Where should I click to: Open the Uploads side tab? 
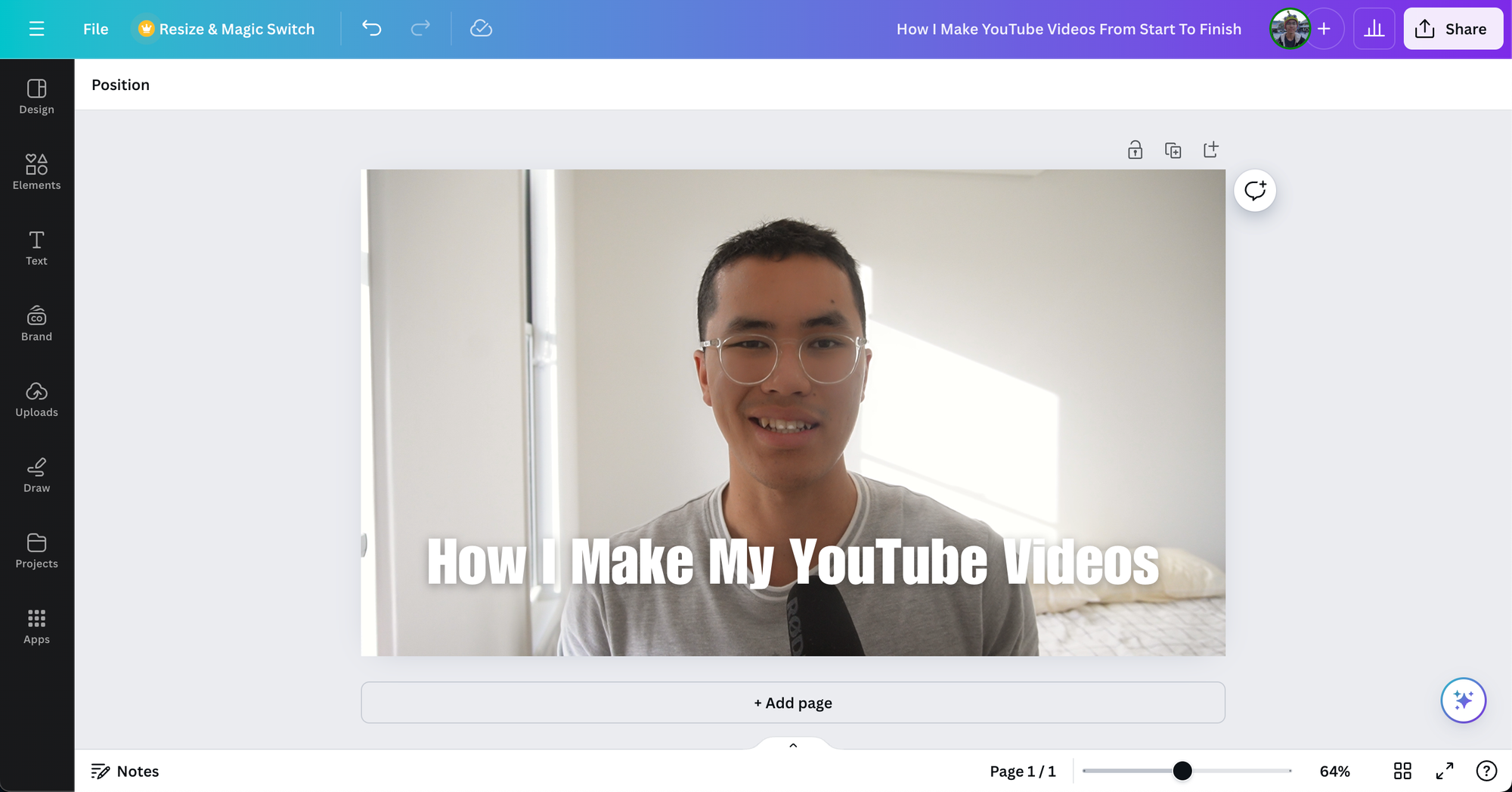click(37, 399)
